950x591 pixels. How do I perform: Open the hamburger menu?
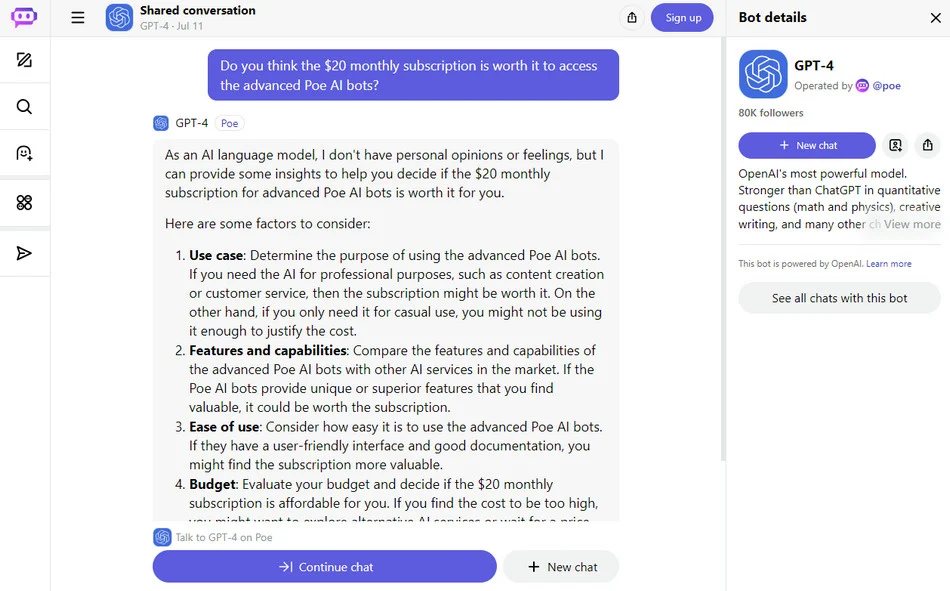coord(78,18)
